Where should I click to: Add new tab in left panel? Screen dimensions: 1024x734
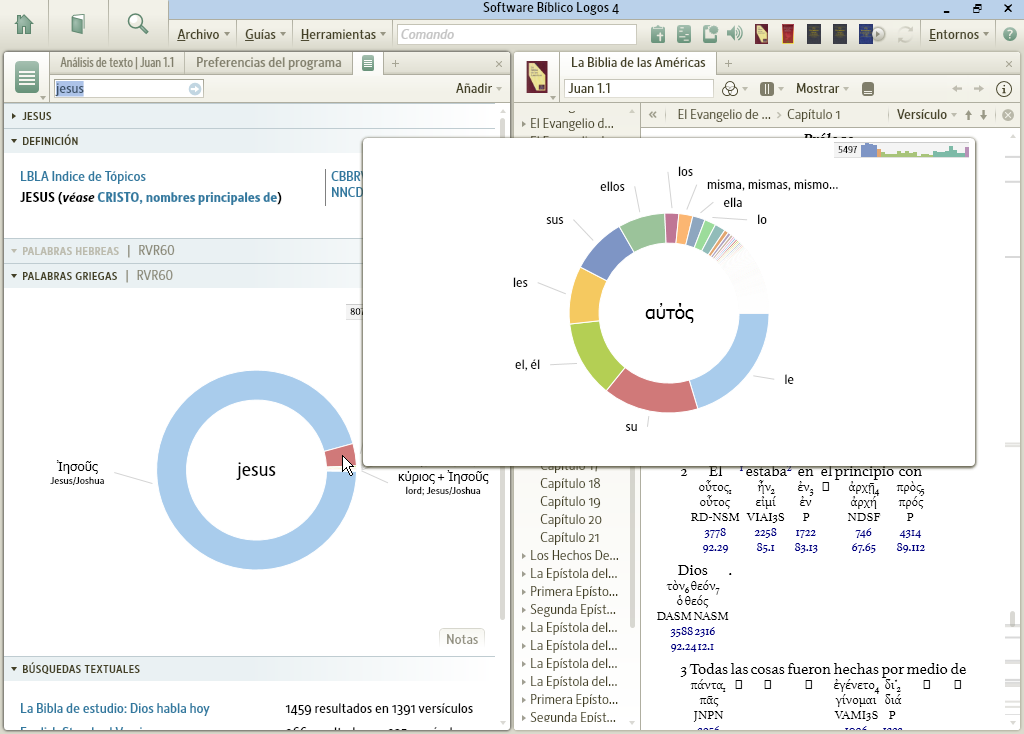395,63
